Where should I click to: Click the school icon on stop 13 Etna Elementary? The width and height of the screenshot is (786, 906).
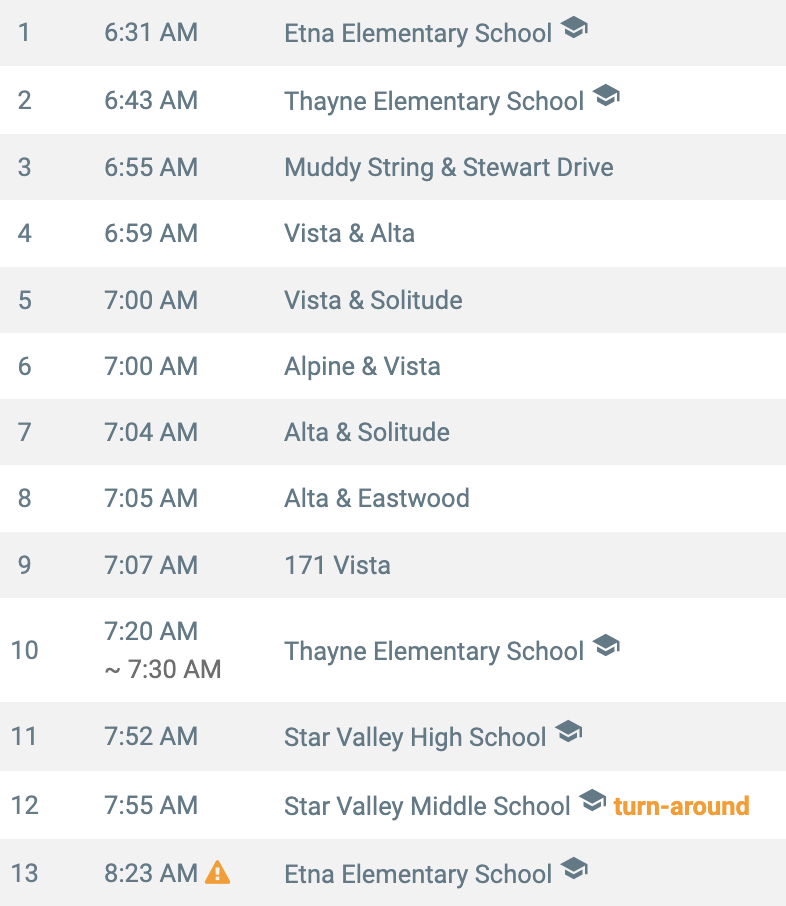[x=574, y=868]
